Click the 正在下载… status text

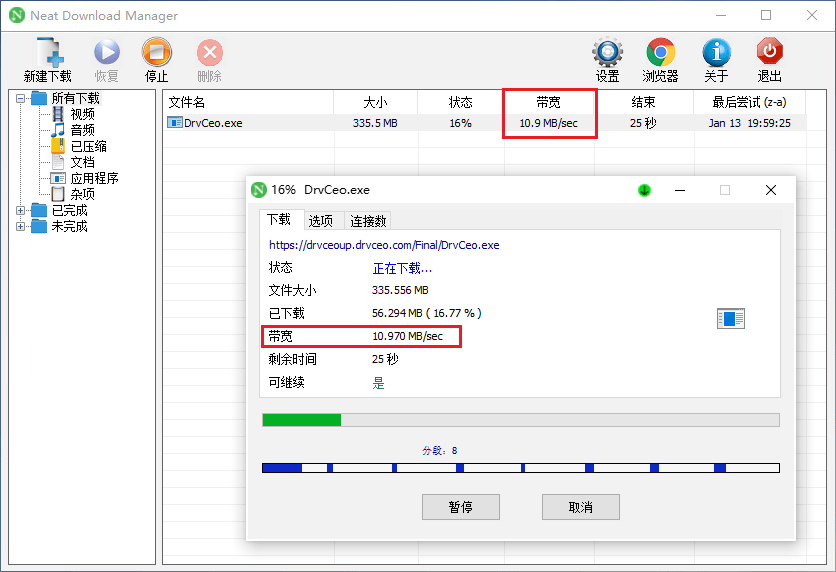point(402,268)
